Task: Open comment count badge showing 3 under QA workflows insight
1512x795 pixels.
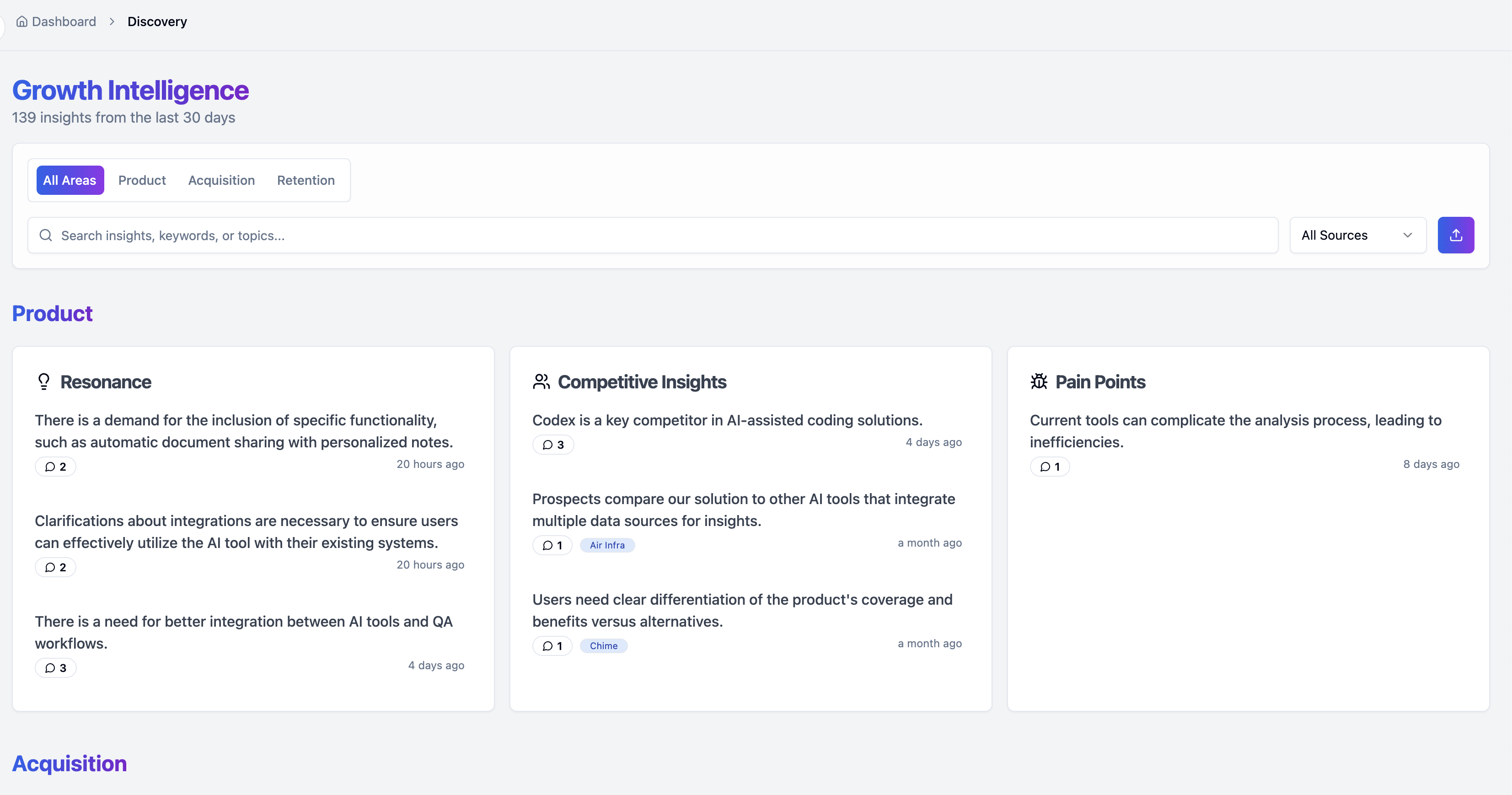Action: click(55, 667)
